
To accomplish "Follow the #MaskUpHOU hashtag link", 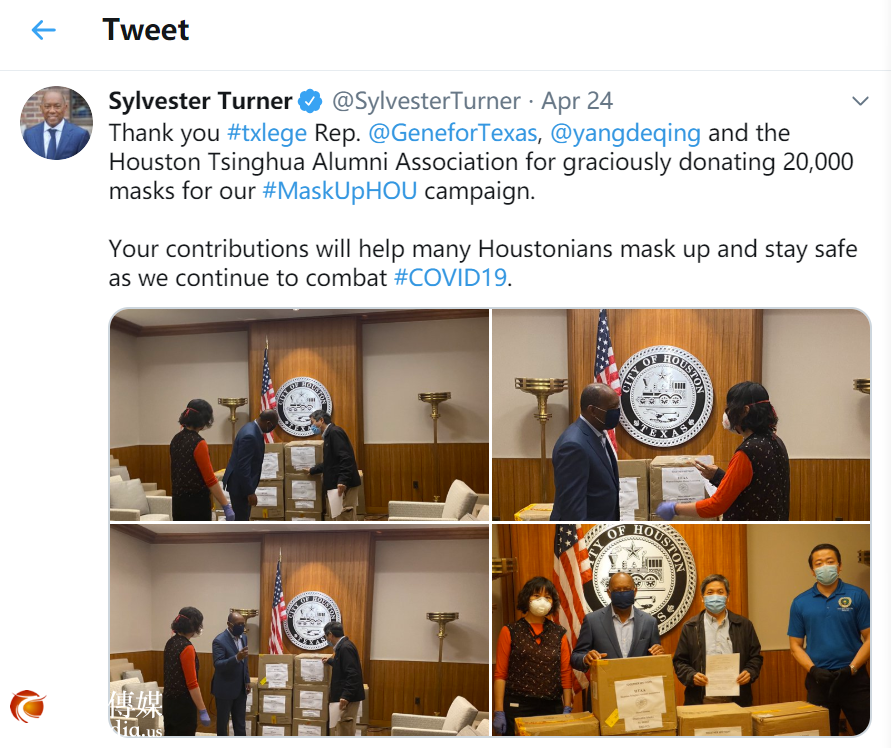I will (x=340, y=191).
